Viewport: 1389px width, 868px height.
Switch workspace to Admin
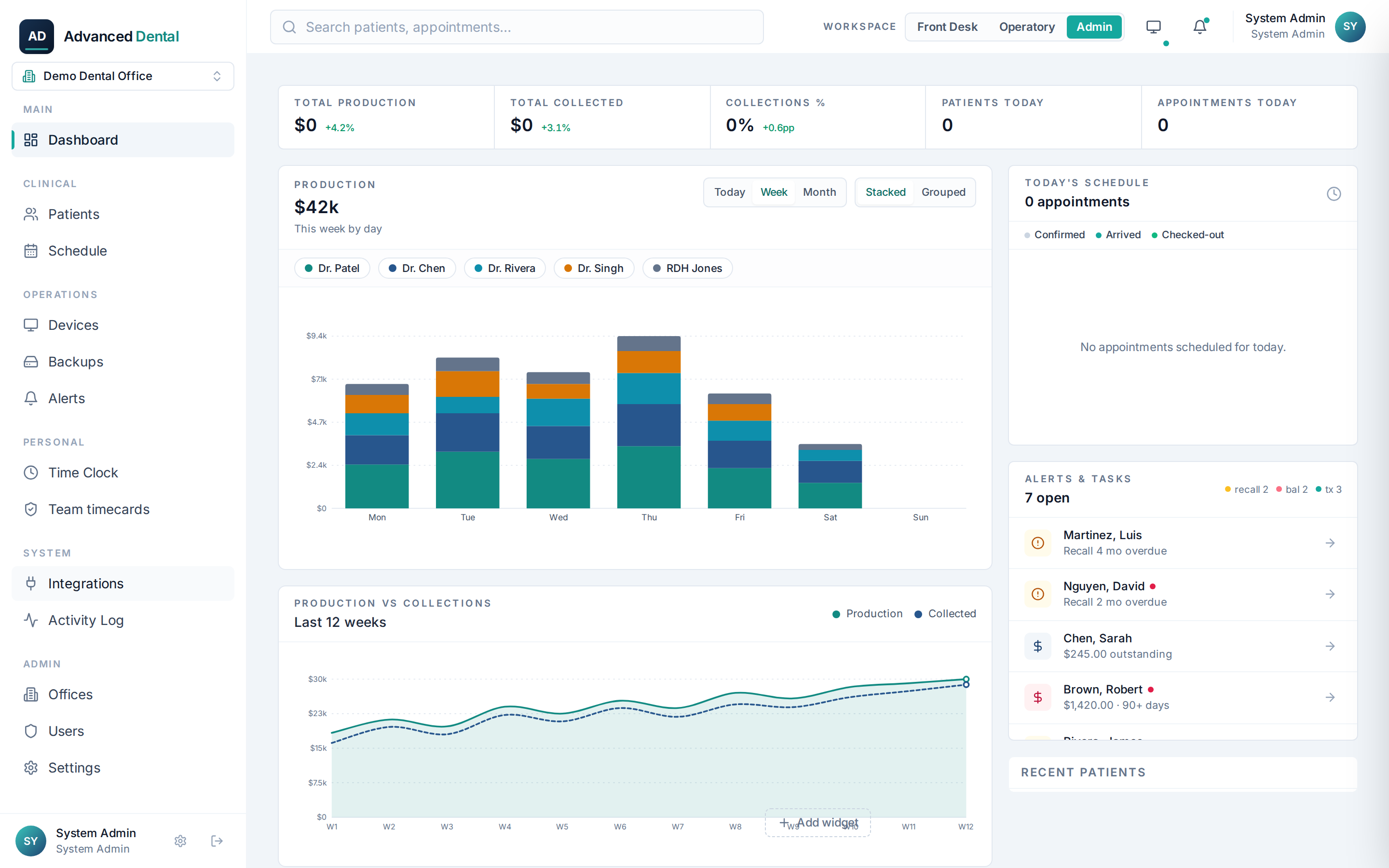pyautogui.click(x=1094, y=27)
